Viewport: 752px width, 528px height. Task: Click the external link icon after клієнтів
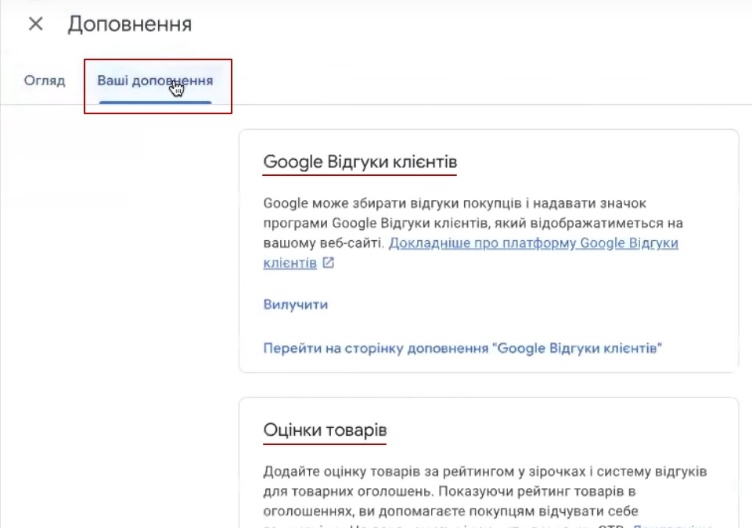pos(328,264)
